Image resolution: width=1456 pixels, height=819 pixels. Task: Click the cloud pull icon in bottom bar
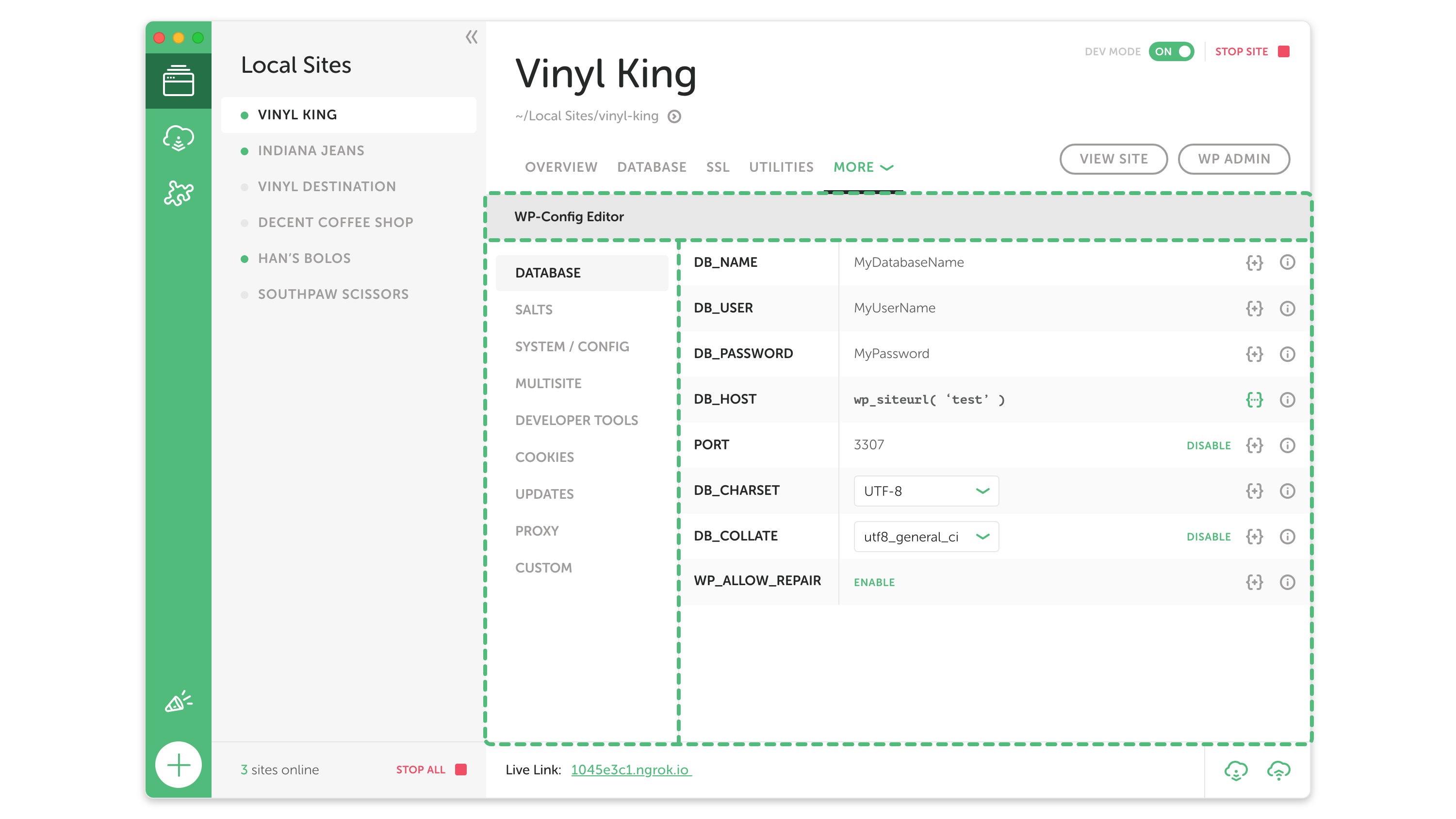point(1236,770)
